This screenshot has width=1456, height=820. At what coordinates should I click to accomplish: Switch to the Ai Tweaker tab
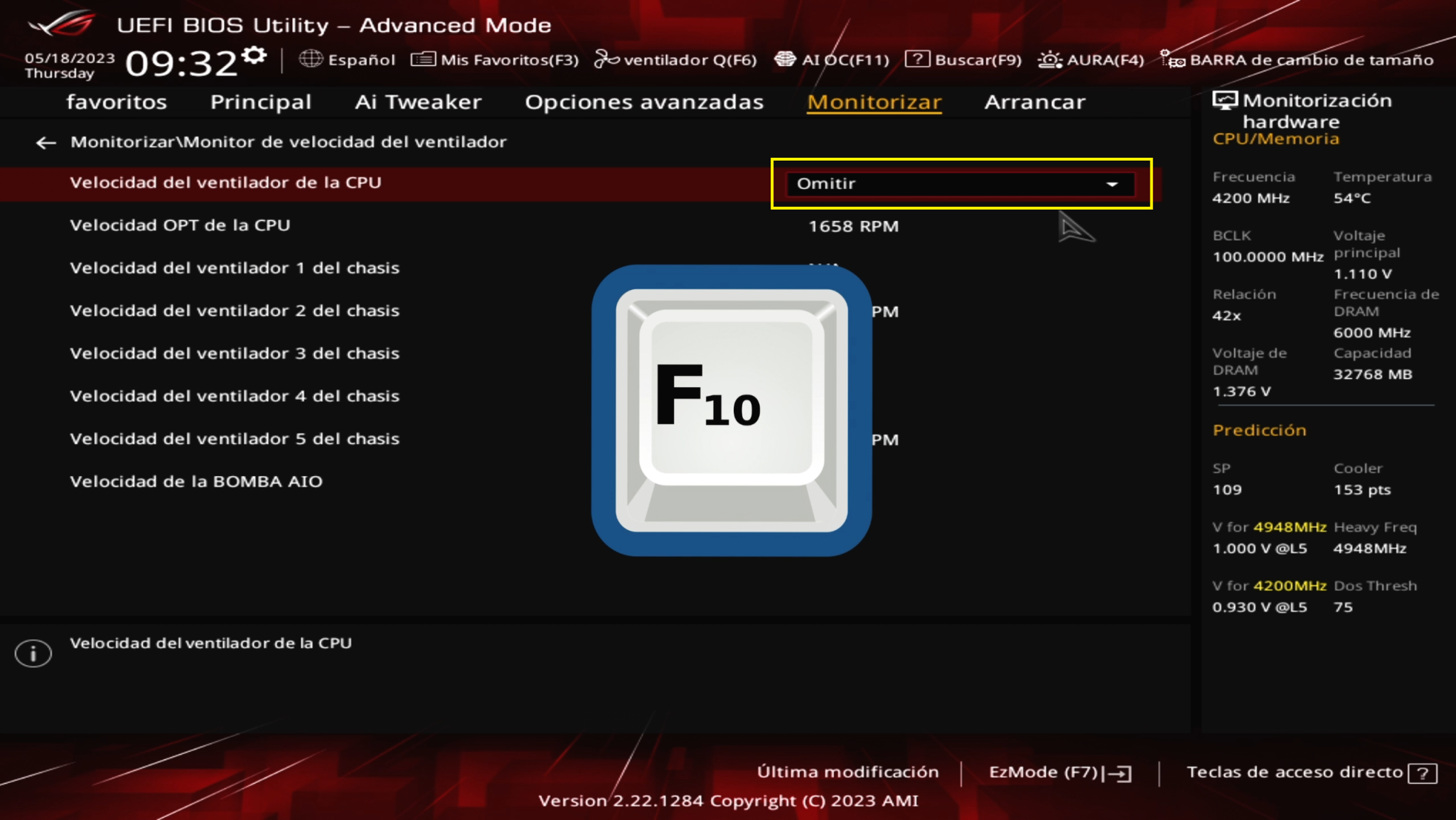(418, 102)
